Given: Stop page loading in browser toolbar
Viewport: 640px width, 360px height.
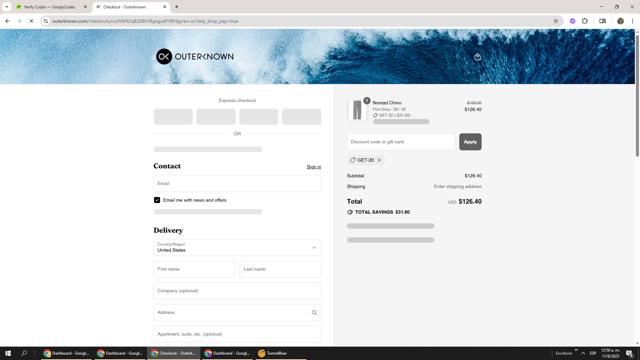Looking at the screenshot, I should coord(31,21).
